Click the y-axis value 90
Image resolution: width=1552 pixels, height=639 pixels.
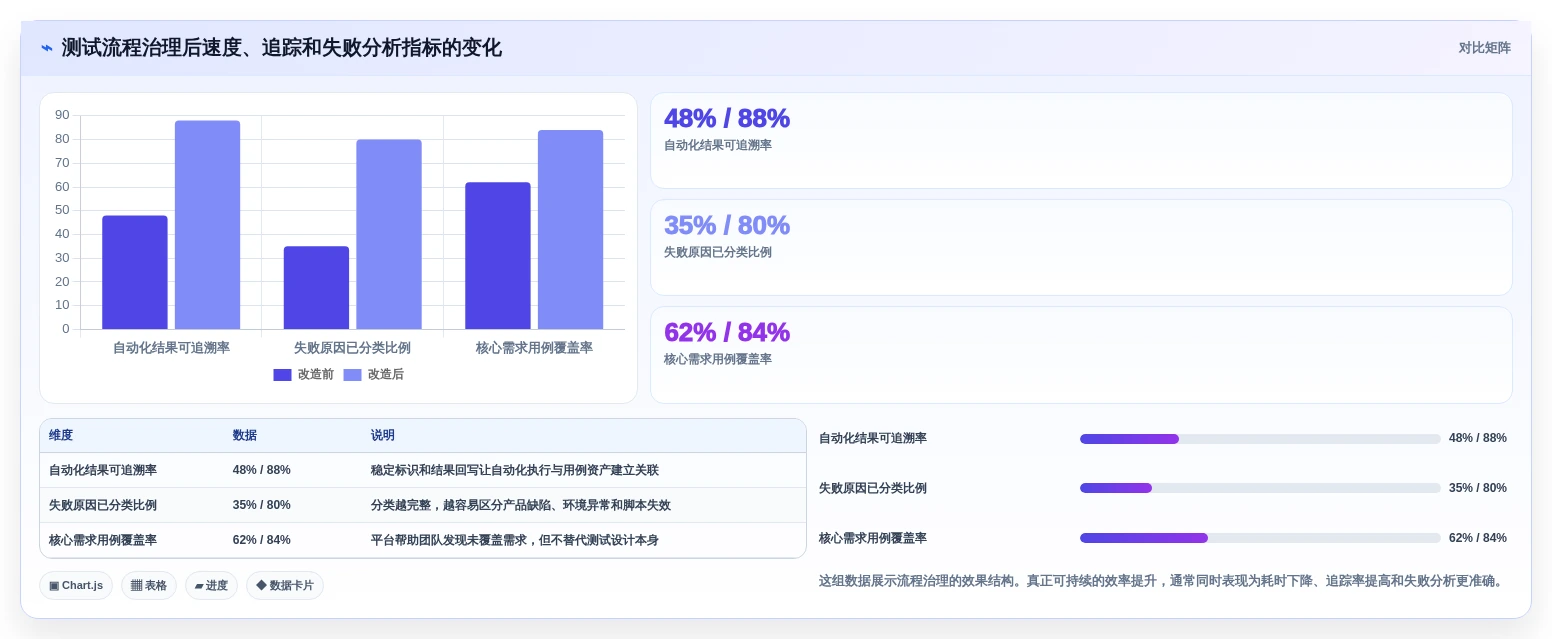62,115
